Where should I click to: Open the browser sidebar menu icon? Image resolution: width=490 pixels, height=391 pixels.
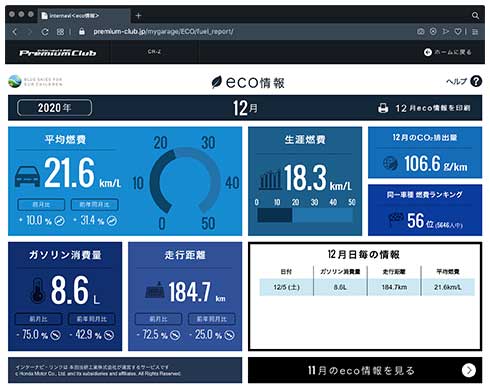click(475, 32)
